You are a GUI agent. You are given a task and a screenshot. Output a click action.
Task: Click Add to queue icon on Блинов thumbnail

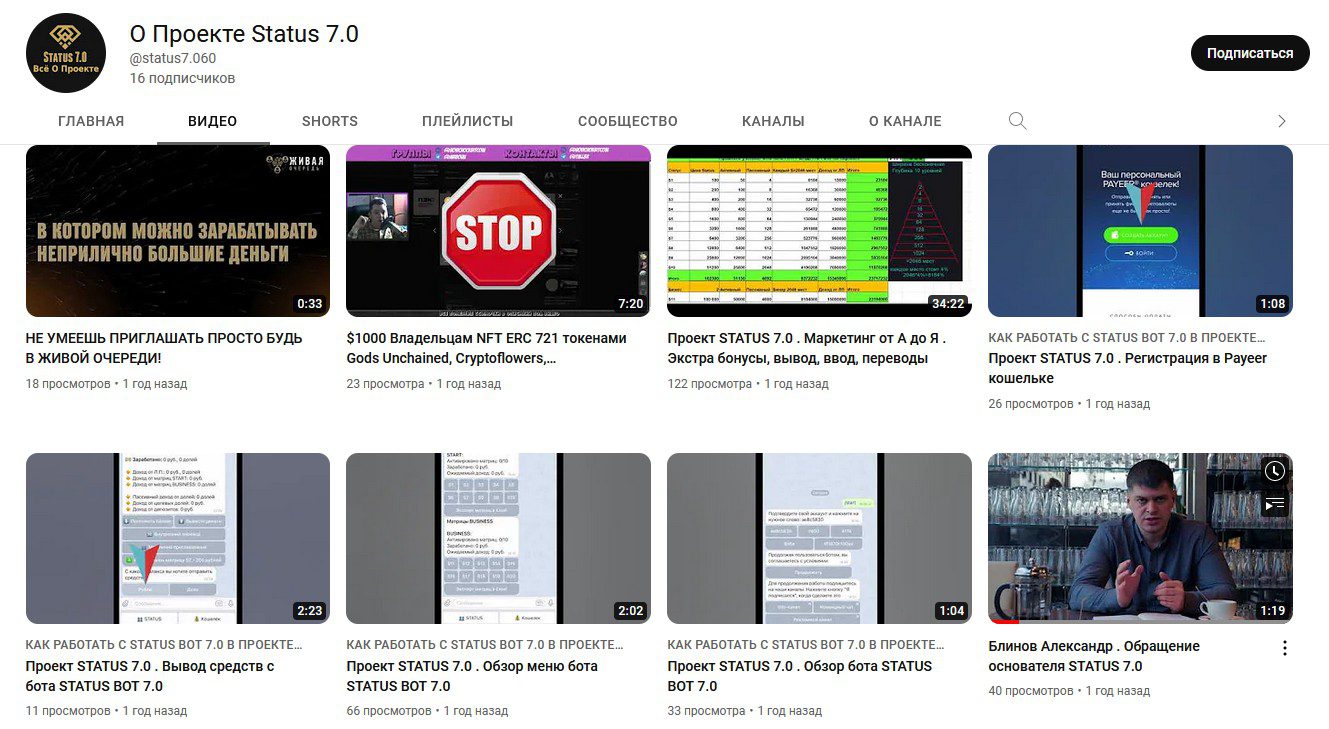pos(1274,504)
